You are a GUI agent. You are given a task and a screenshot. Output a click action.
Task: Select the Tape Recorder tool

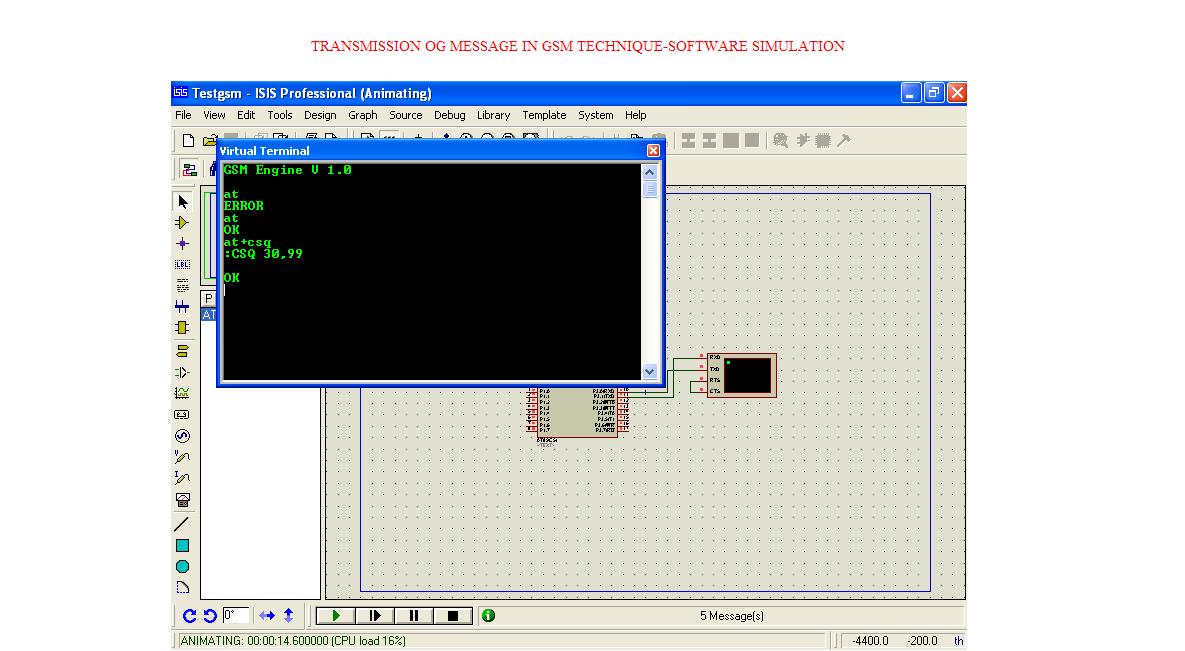(x=182, y=414)
